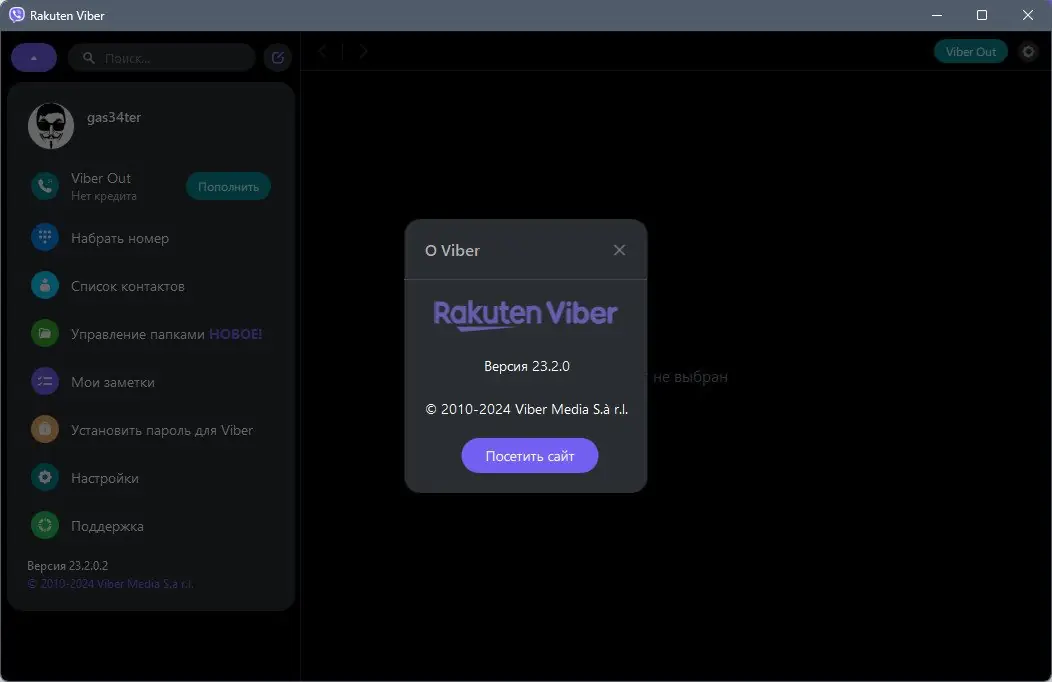Click the О Viber dialog title
The width and height of the screenshot is (1052, 682).
(452, 251)
